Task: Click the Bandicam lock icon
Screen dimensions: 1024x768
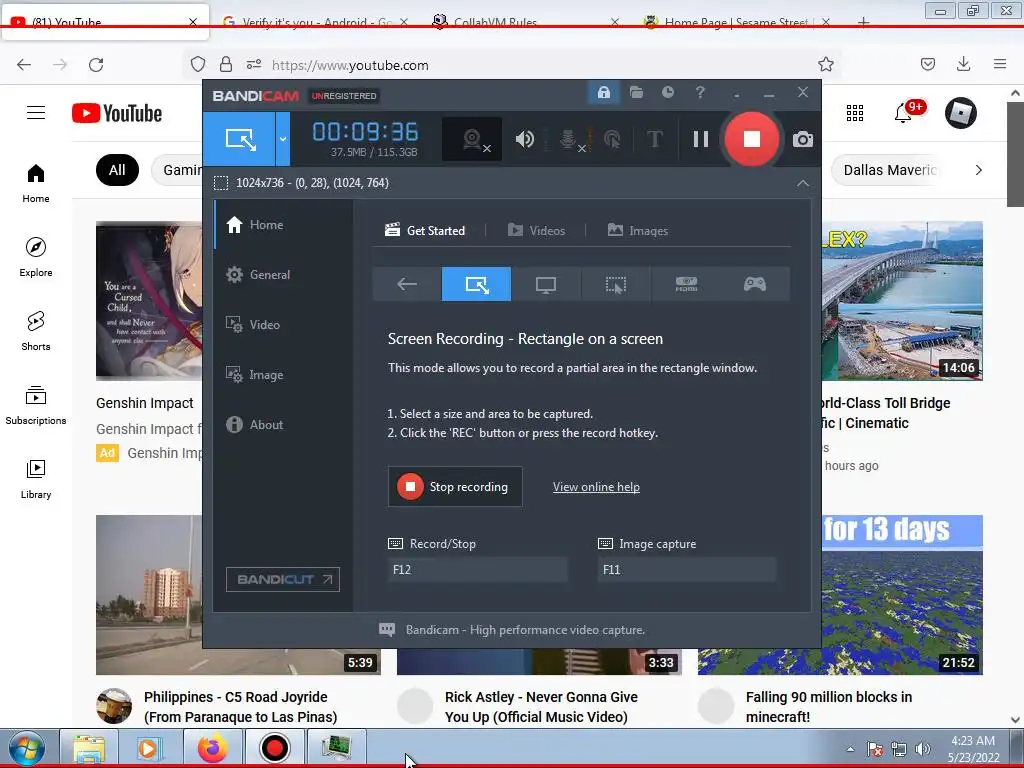Action: (x=603, y=93)
